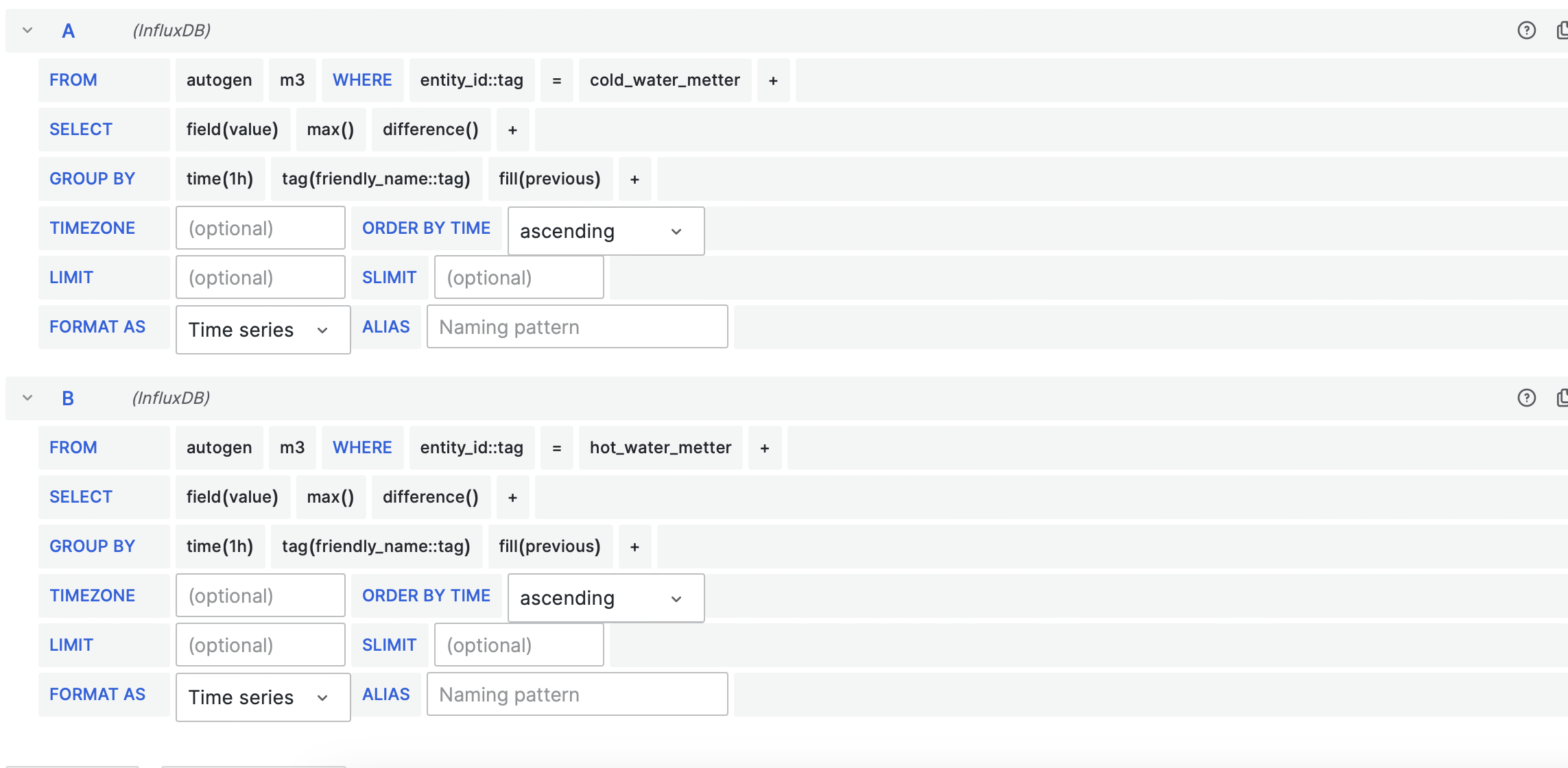Image resolution: width=1568 pixels, height=768 pixels.
Task: Click difference() function in query A
Action: (430, 130)
